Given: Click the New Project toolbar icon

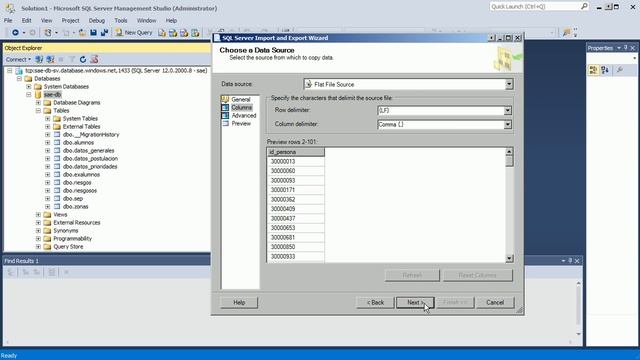Looking at the screenshot, I should [x=48, y=32].
